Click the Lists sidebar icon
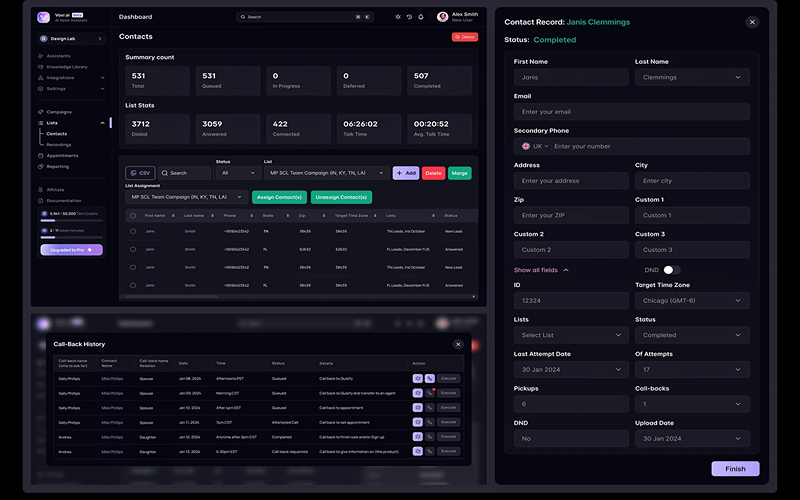Viewport: 800px width, 500px height. pos(40,123)
